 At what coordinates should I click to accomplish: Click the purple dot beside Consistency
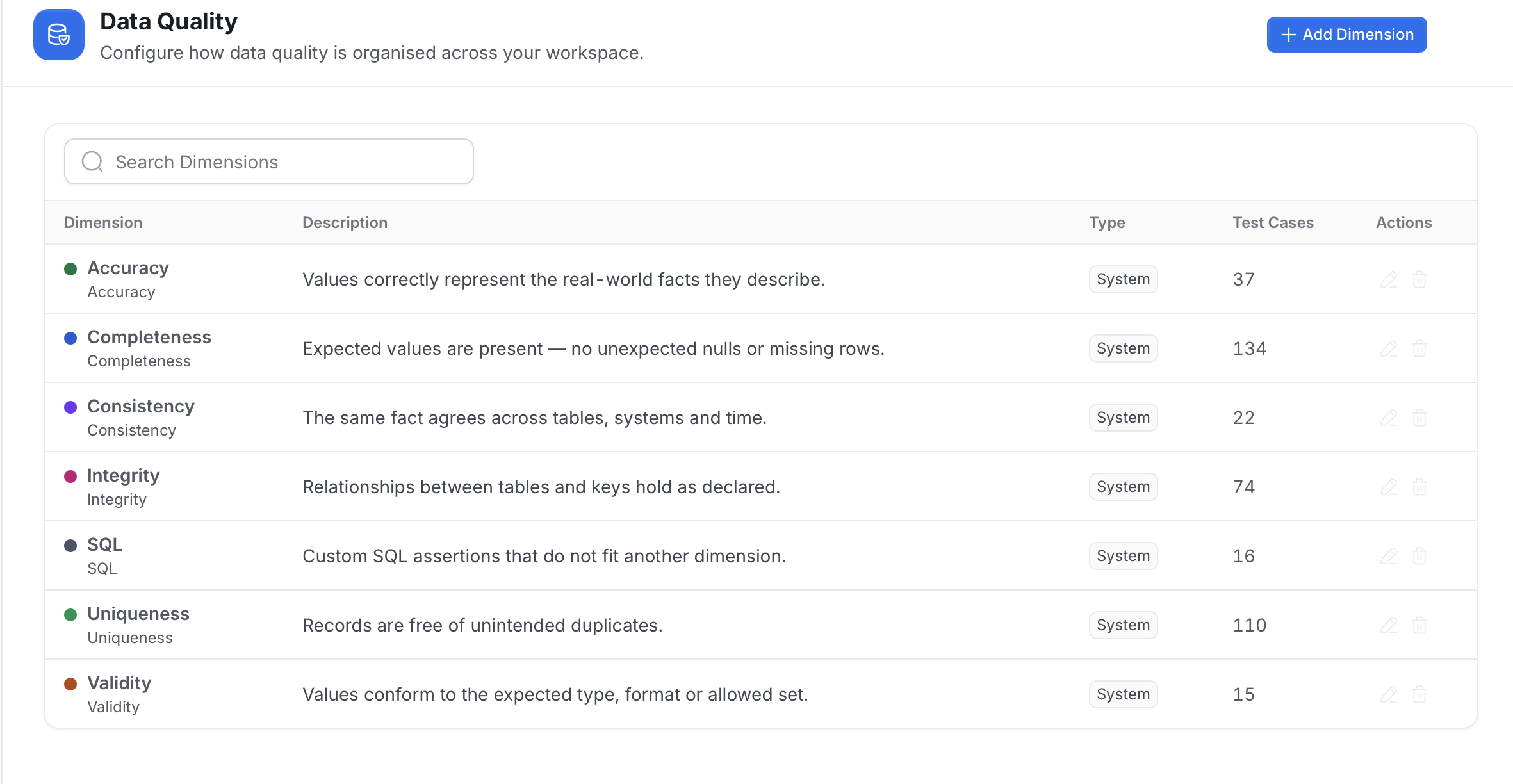click(70, 407)
